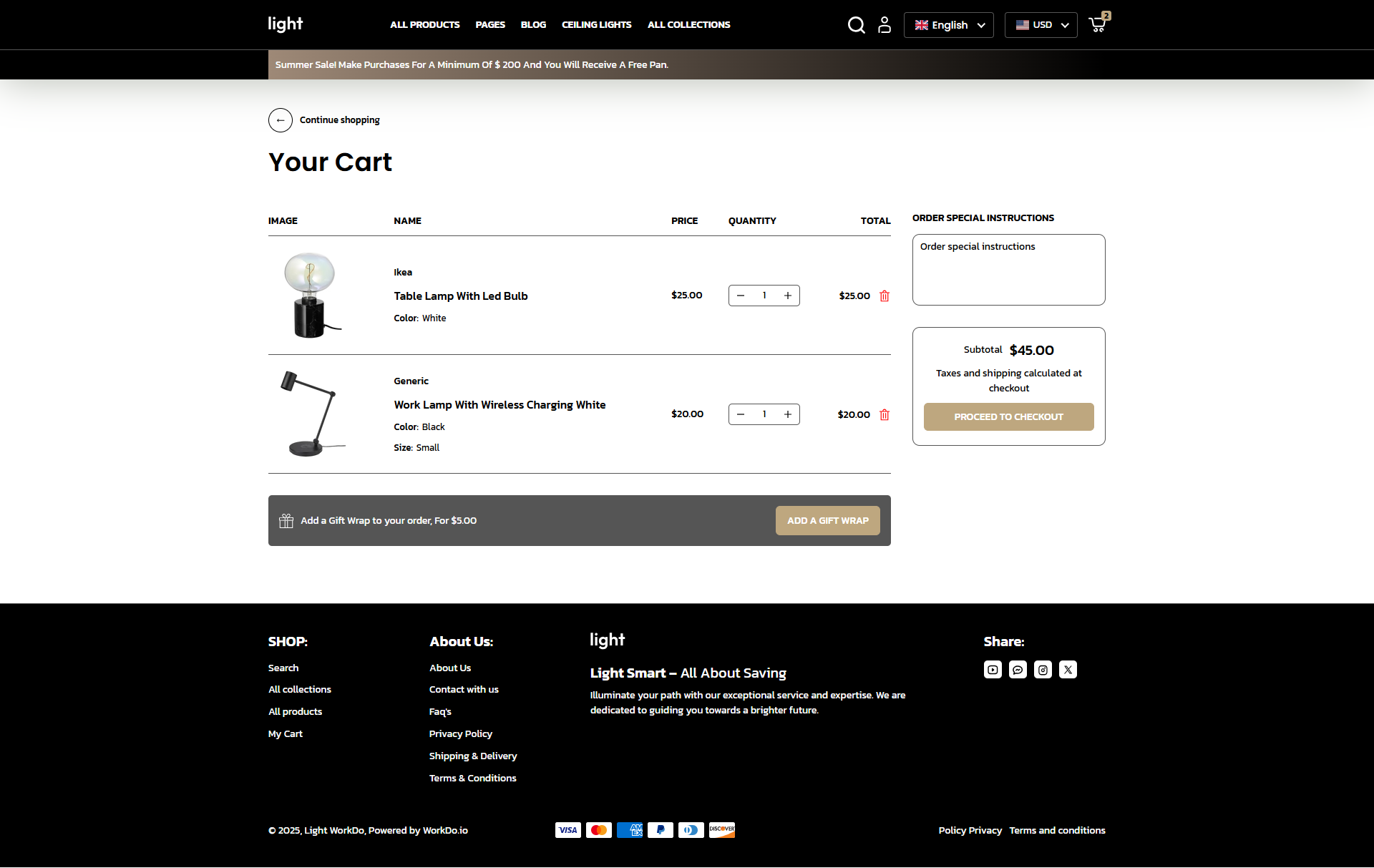Click the PayPal payment icon
Image resolution: width=1374 pixels, height=868 pixels.
point(660,830)
